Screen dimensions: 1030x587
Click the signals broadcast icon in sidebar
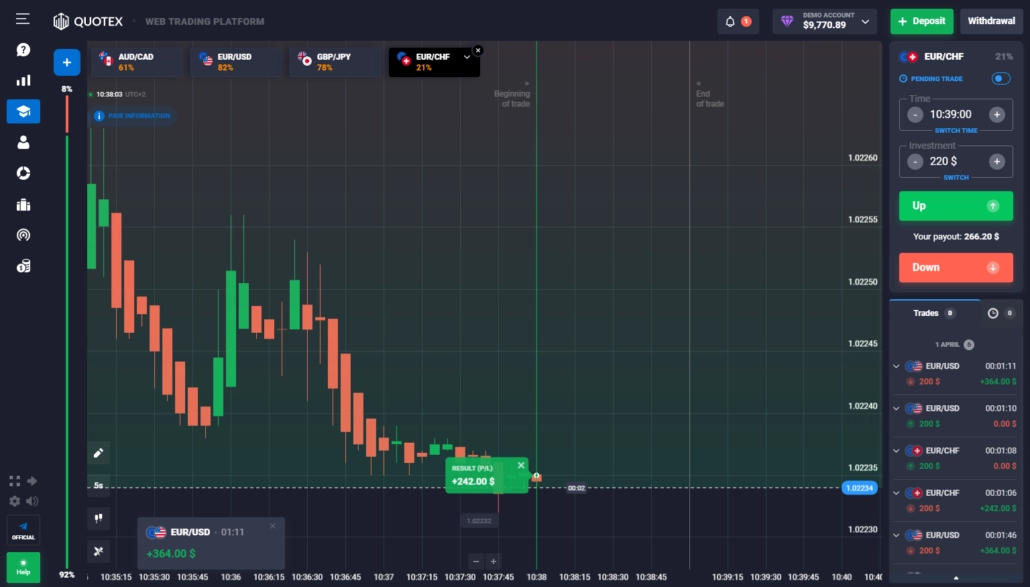click(x=23, y=236)
